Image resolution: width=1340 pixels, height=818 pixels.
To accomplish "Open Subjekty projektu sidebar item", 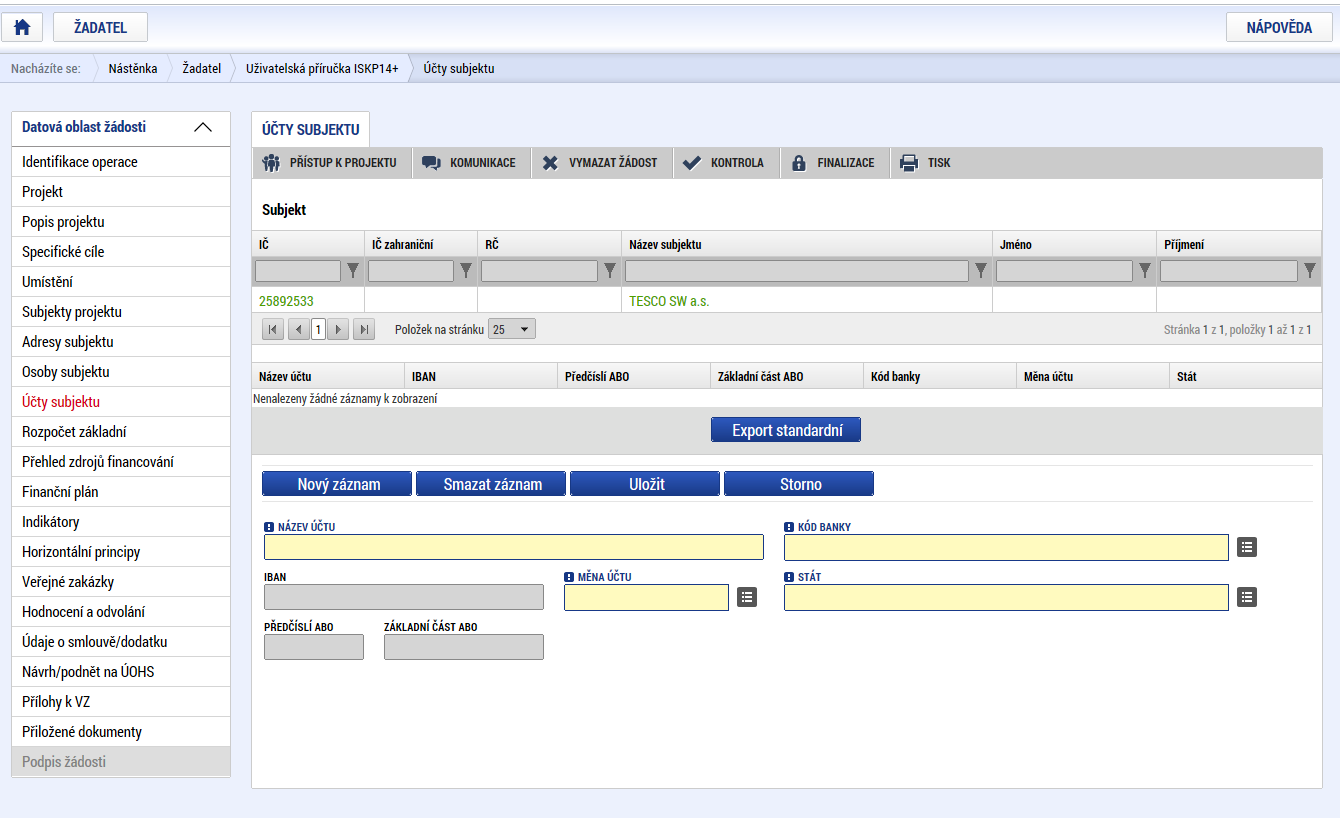I will 120,312.
